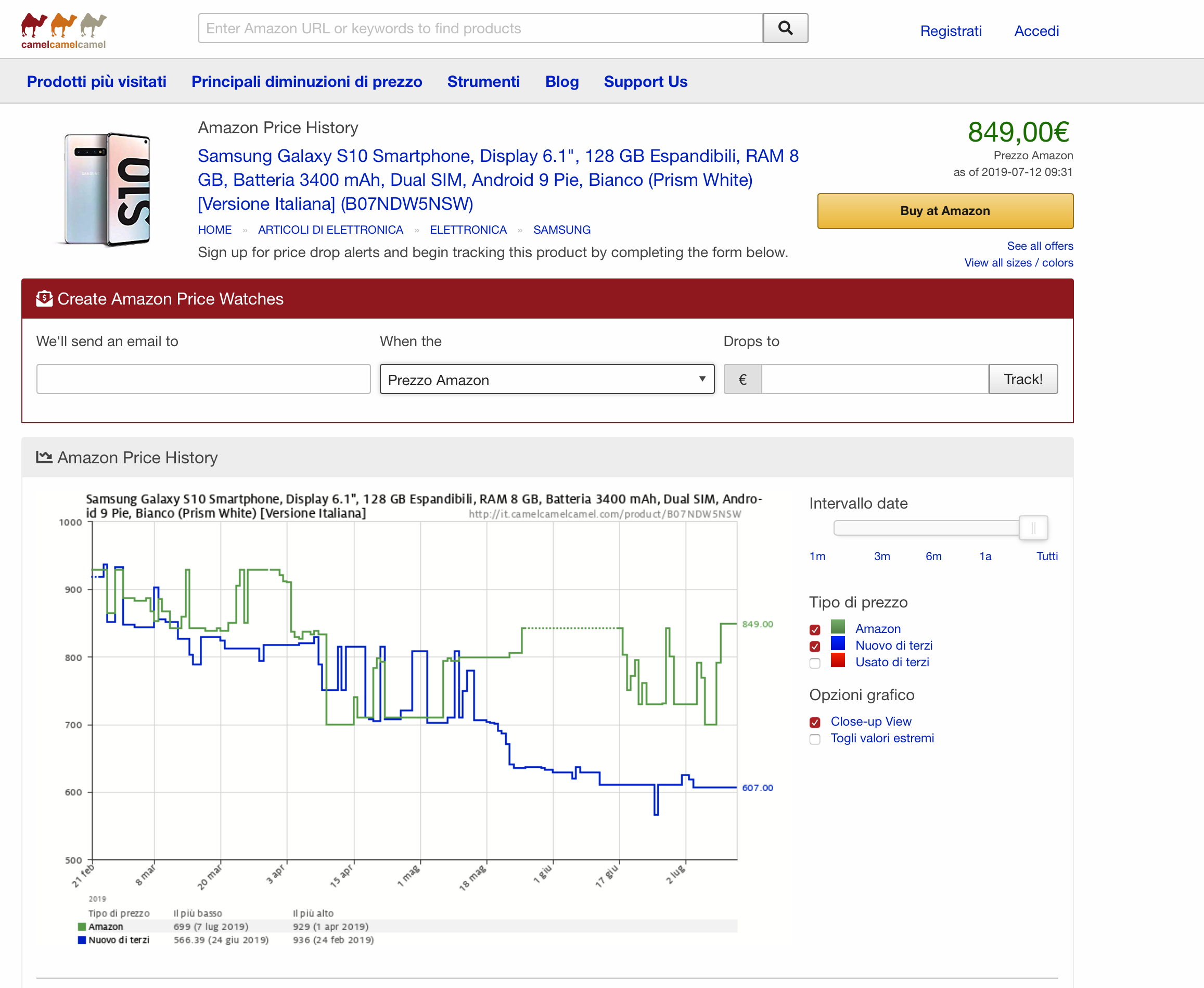Click '936 (24 feb 2019)' highest price
Viewport: 1204px width, 988px height.
pos(334,940)
